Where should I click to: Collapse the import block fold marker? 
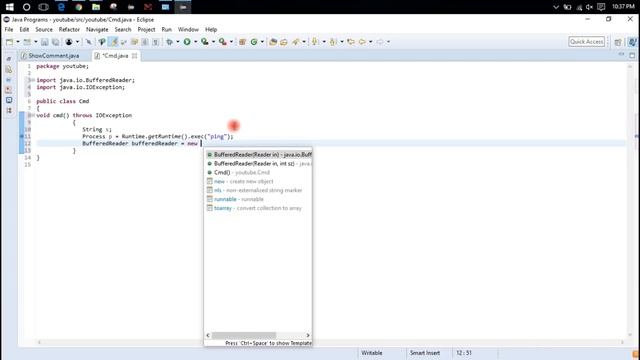[33, 80]
